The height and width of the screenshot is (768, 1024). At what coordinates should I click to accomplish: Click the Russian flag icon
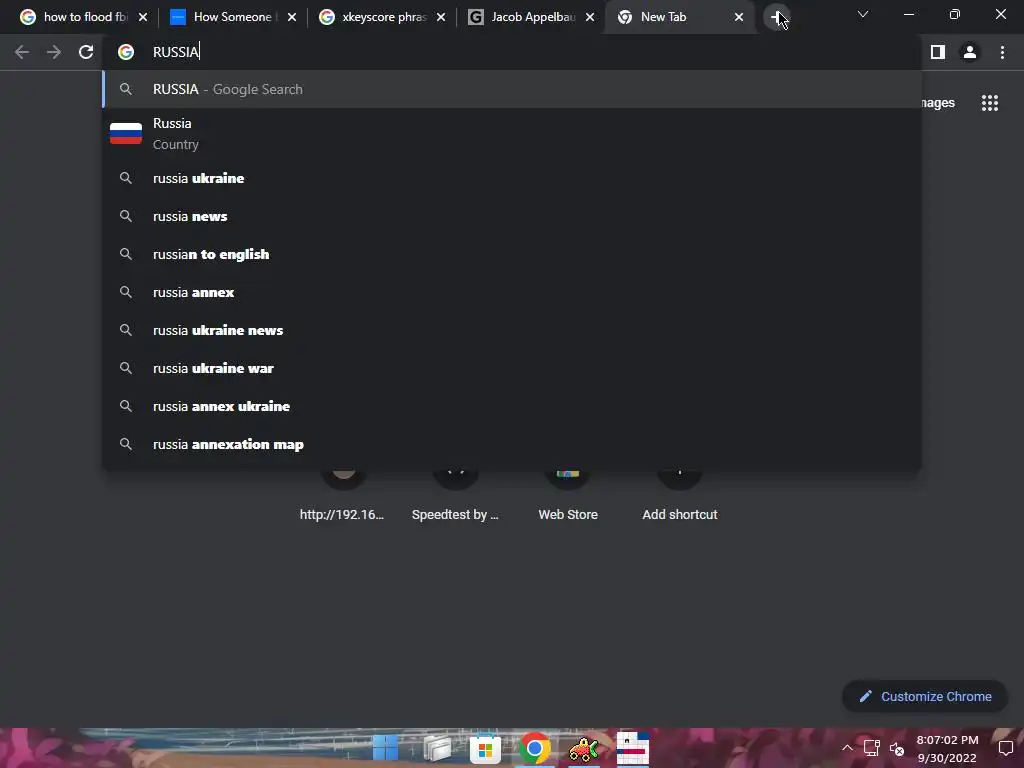point(126,133)
